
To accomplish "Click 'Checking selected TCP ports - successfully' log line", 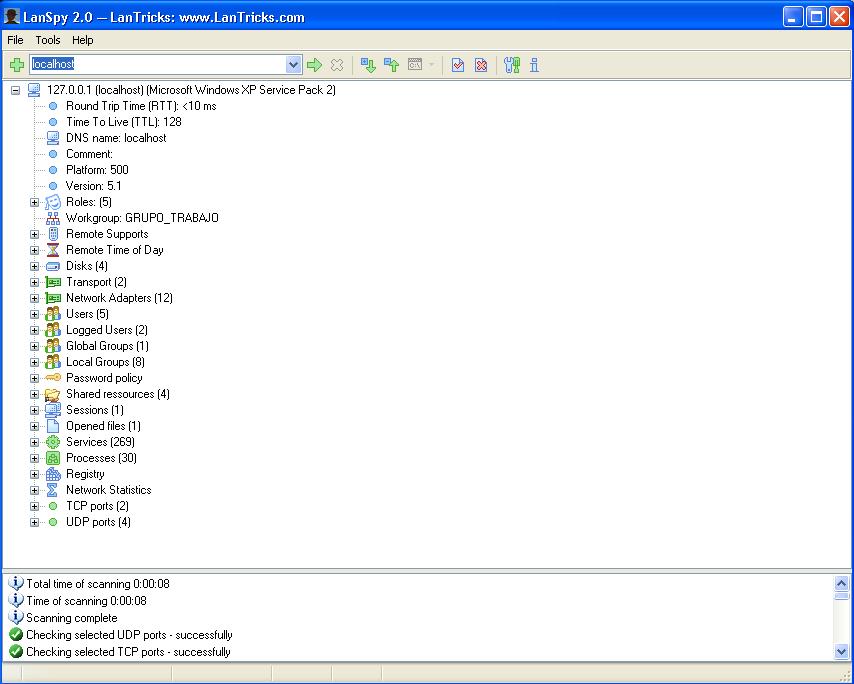I will 129,652.
